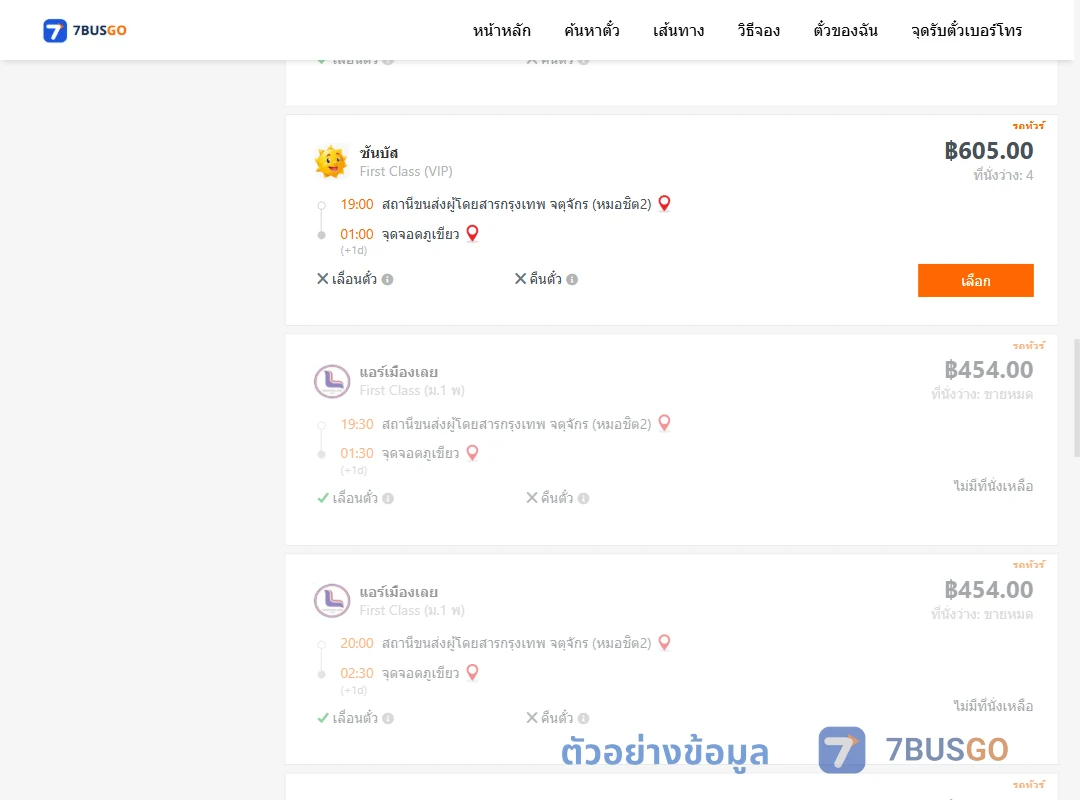Click the แอร์เมืองเลย logo of 19:30 trip
This screenshot has width=1080, height=800.
[332, 381]
